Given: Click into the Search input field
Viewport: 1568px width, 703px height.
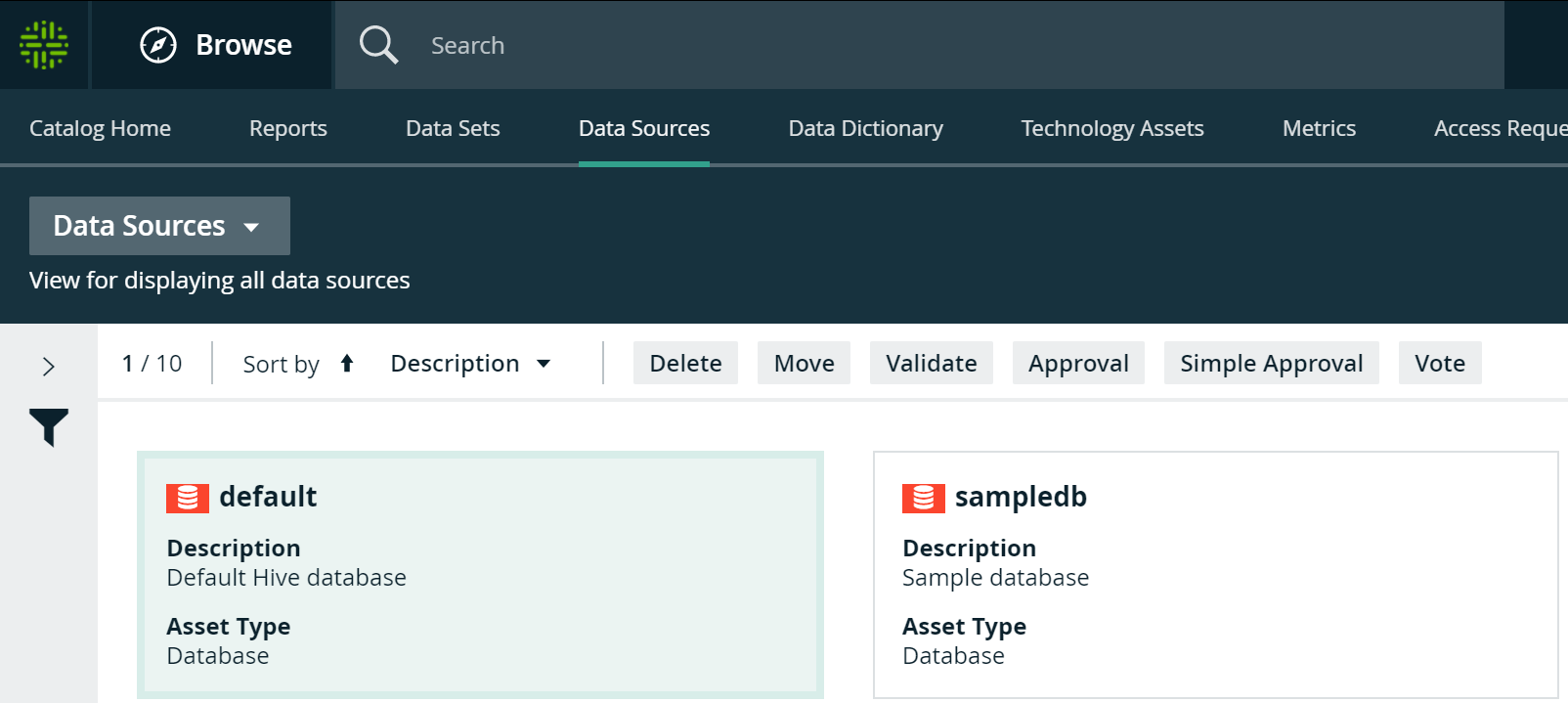Looking at the screenshot, I should [880, 45].
